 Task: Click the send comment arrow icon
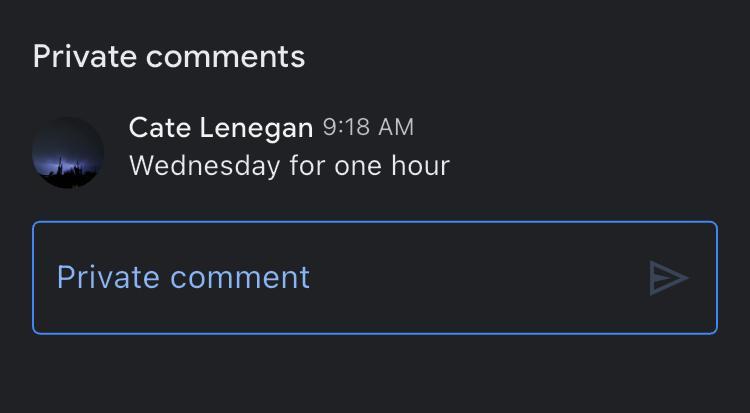[x=668, y=278]
